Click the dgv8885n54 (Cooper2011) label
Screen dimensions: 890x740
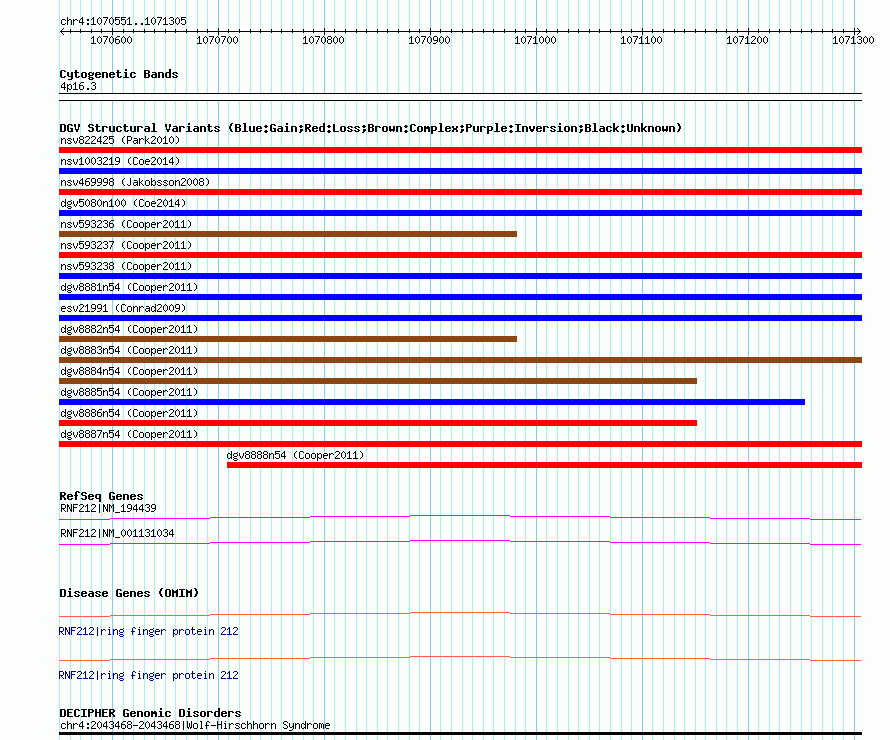tap(129, 392)
